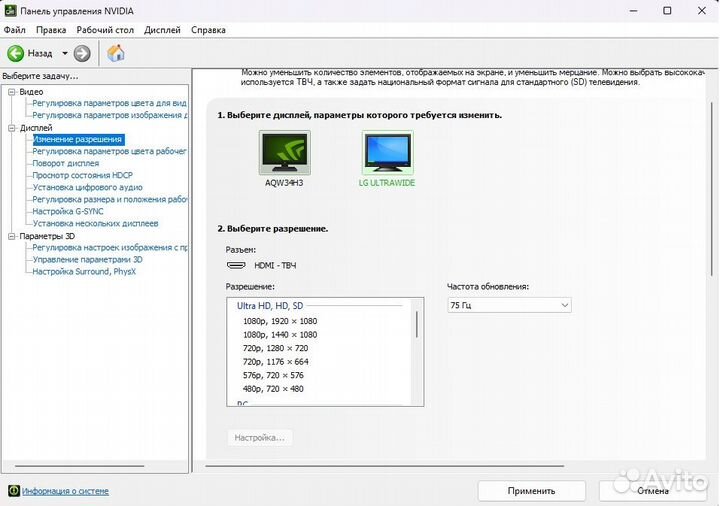Select the LG ULTRAWIDE monitor icon
The image size is (720, 506).
[x=387, y=154]
